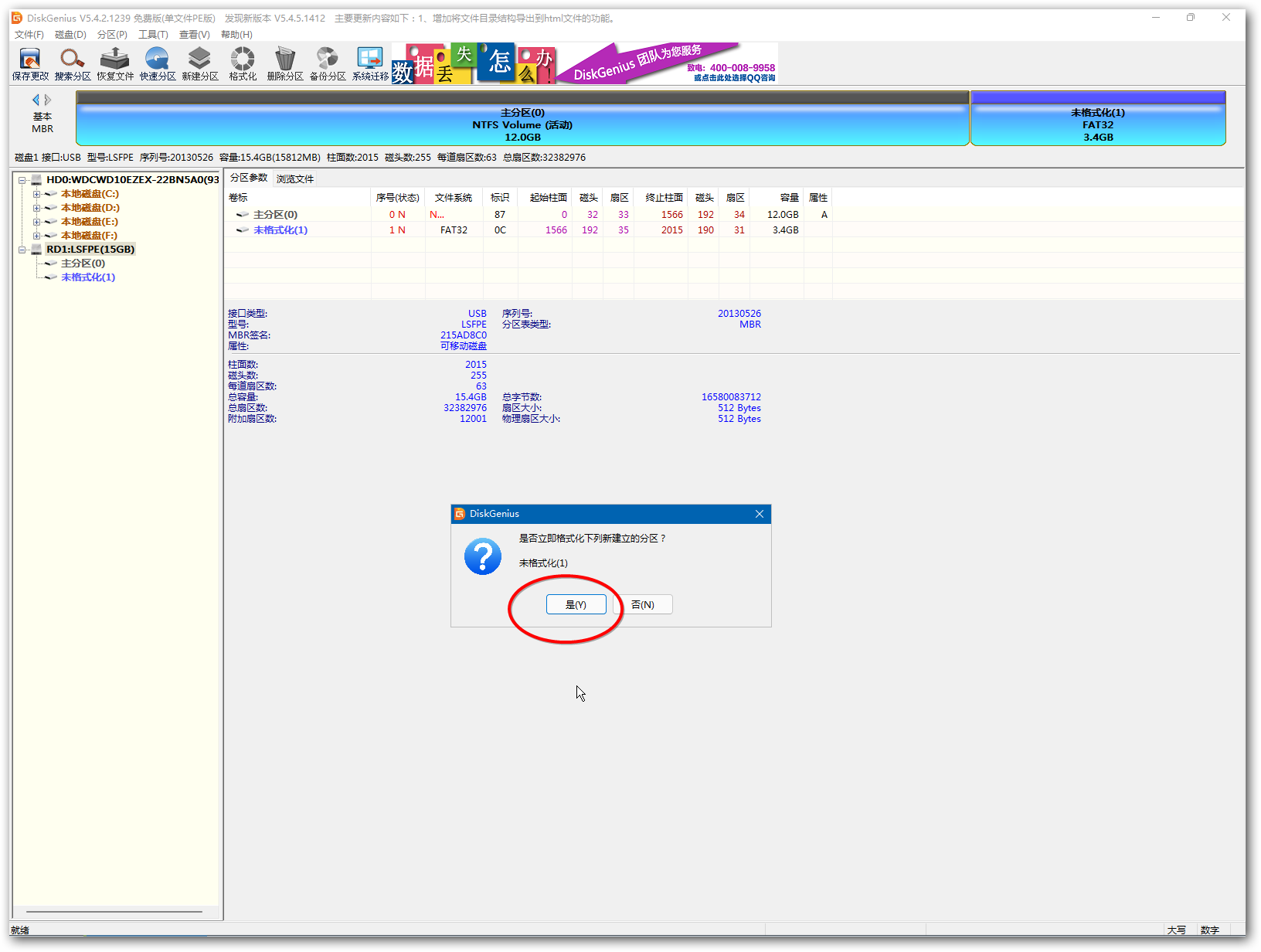The height and width of the screenshot is (952, 1261).
Task: Click the 容量 column header
Action: click(777, 198)
